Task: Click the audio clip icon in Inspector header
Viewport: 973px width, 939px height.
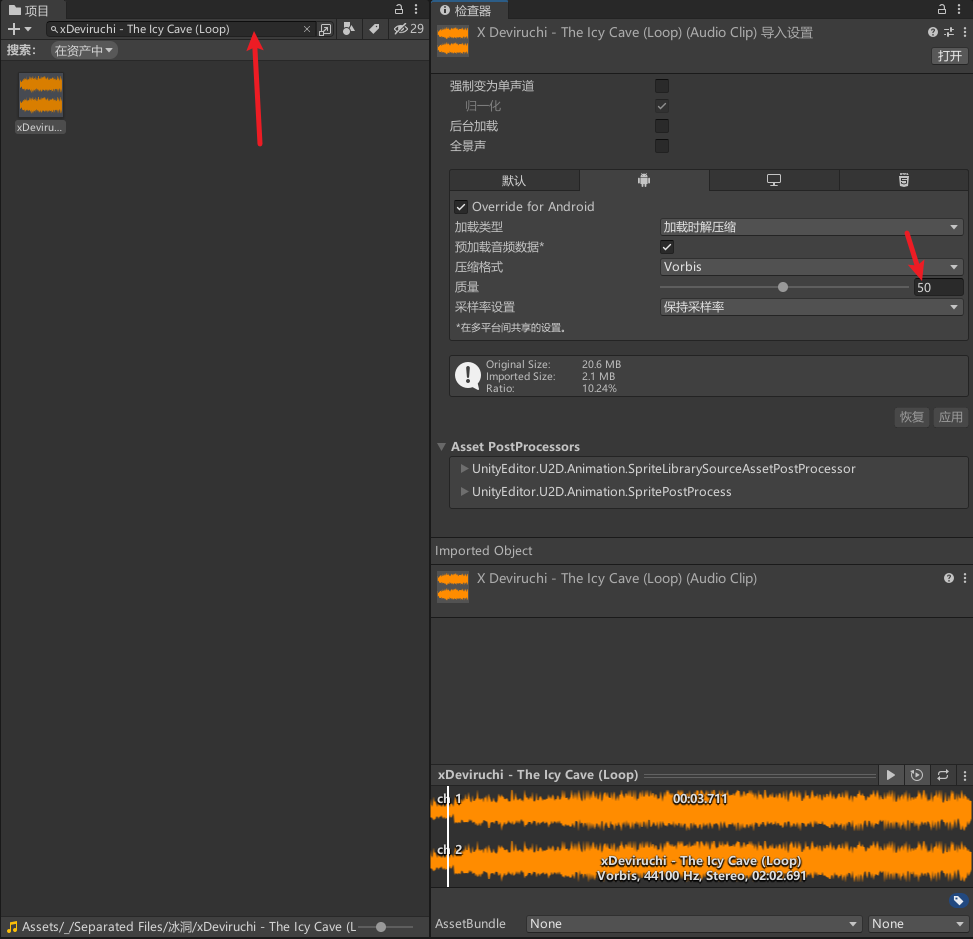Action: click(x=452, y=40)
